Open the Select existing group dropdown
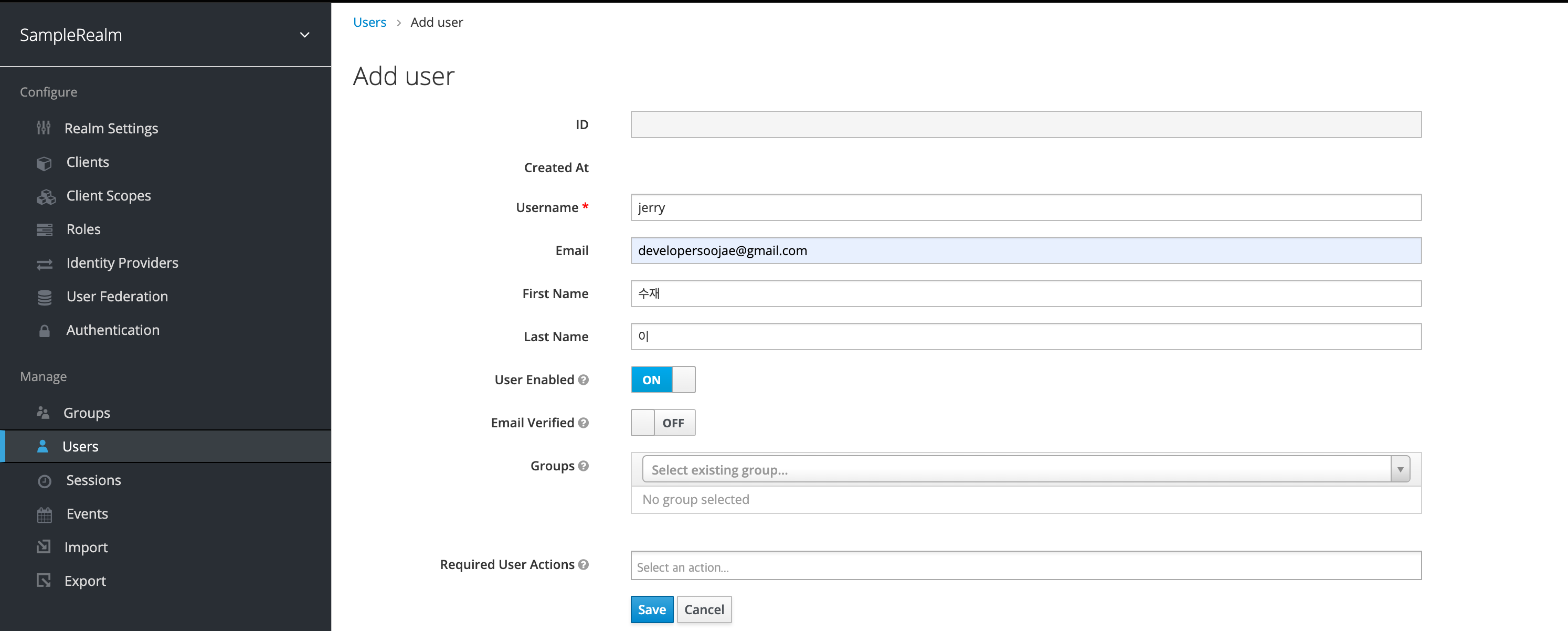 coord(1025,470)
